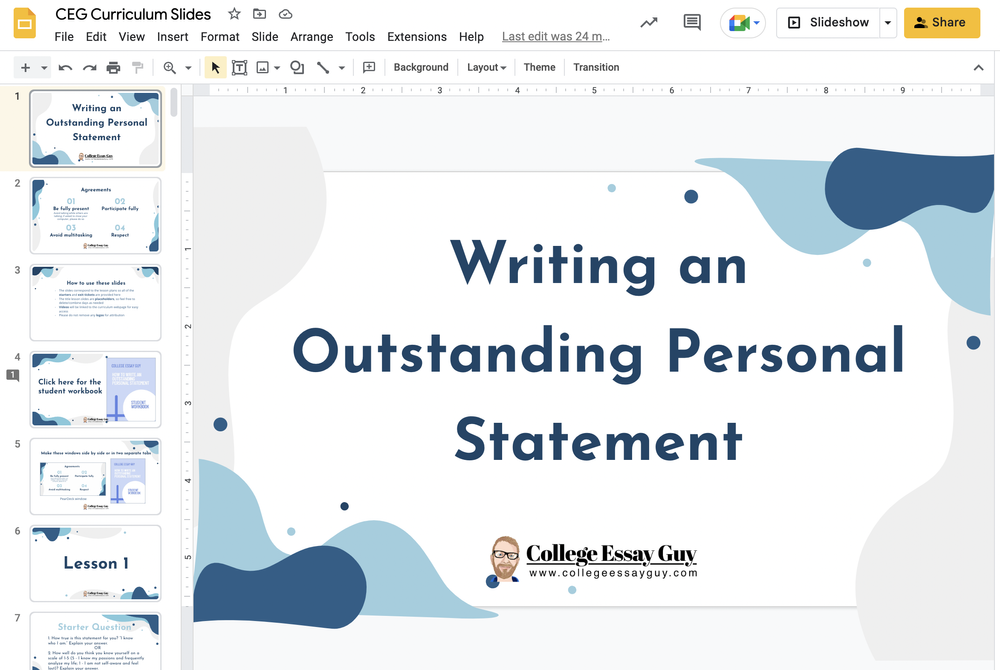Activate the Paint format tool
Viewport: 1000px width, 670px height.
[x=138, y=67]
